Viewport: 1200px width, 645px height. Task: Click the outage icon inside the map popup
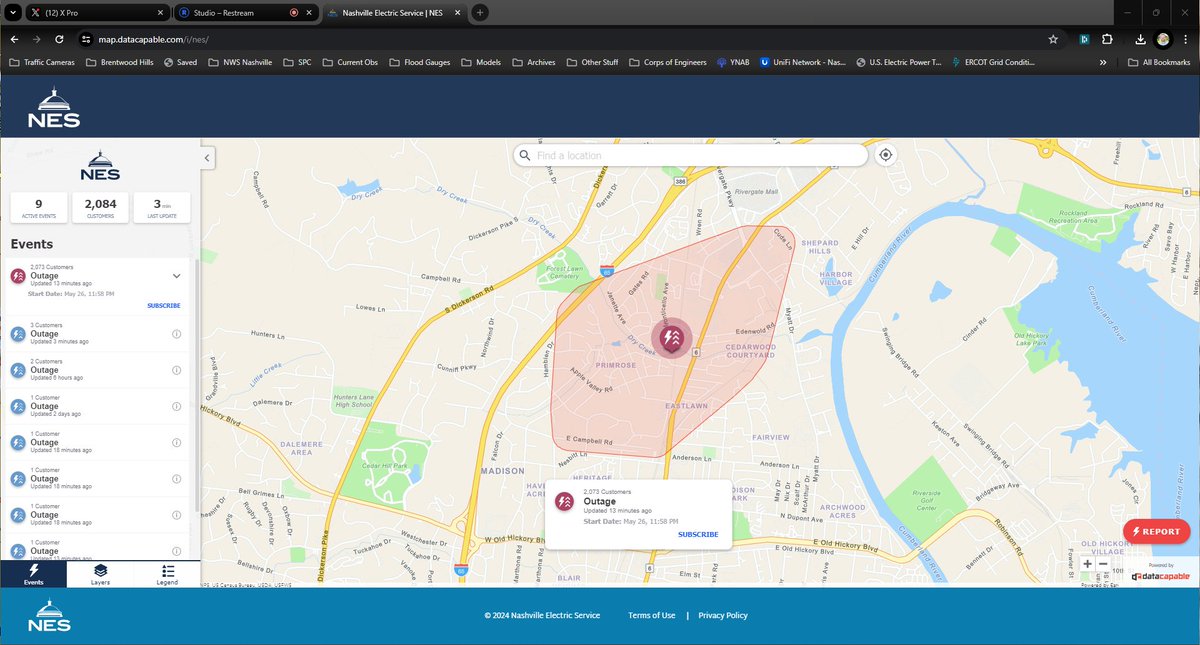click(x=565, y=500)
